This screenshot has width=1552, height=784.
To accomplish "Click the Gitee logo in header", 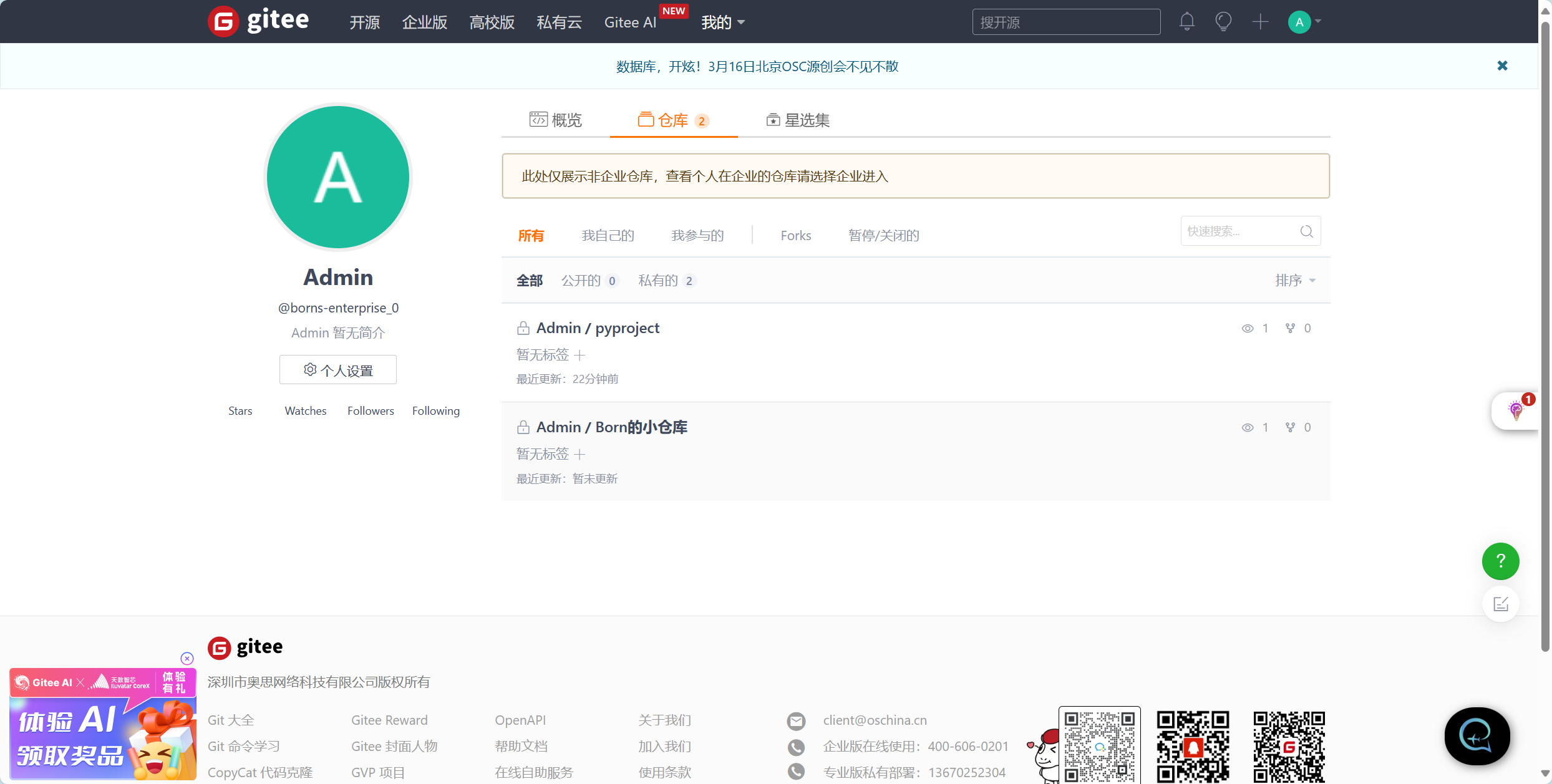I will (x=258, y=21).
